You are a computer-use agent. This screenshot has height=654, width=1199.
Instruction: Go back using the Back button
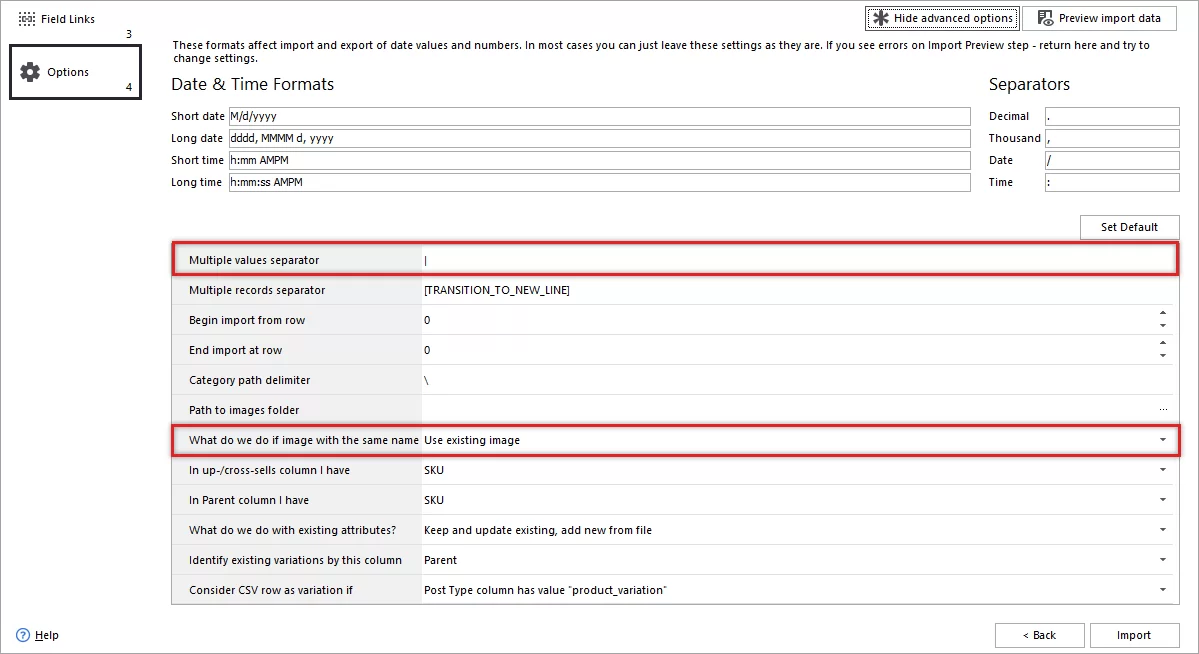click(1040, 635)
